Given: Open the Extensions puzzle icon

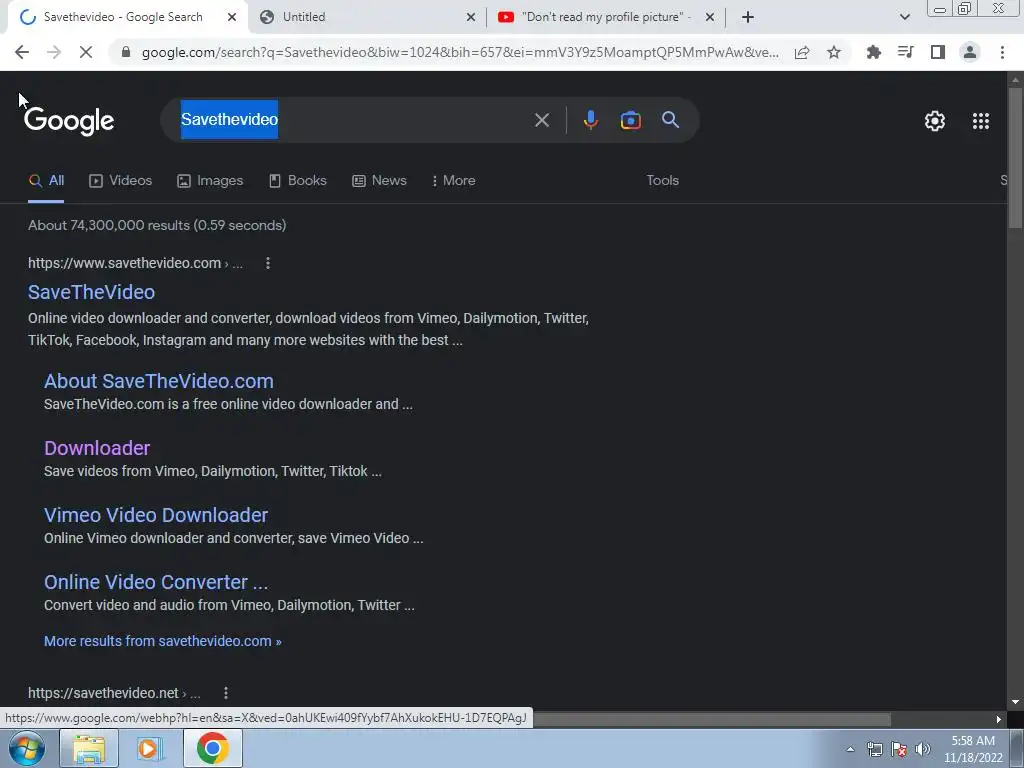Looking at the screenshot, I should [873, 52].
